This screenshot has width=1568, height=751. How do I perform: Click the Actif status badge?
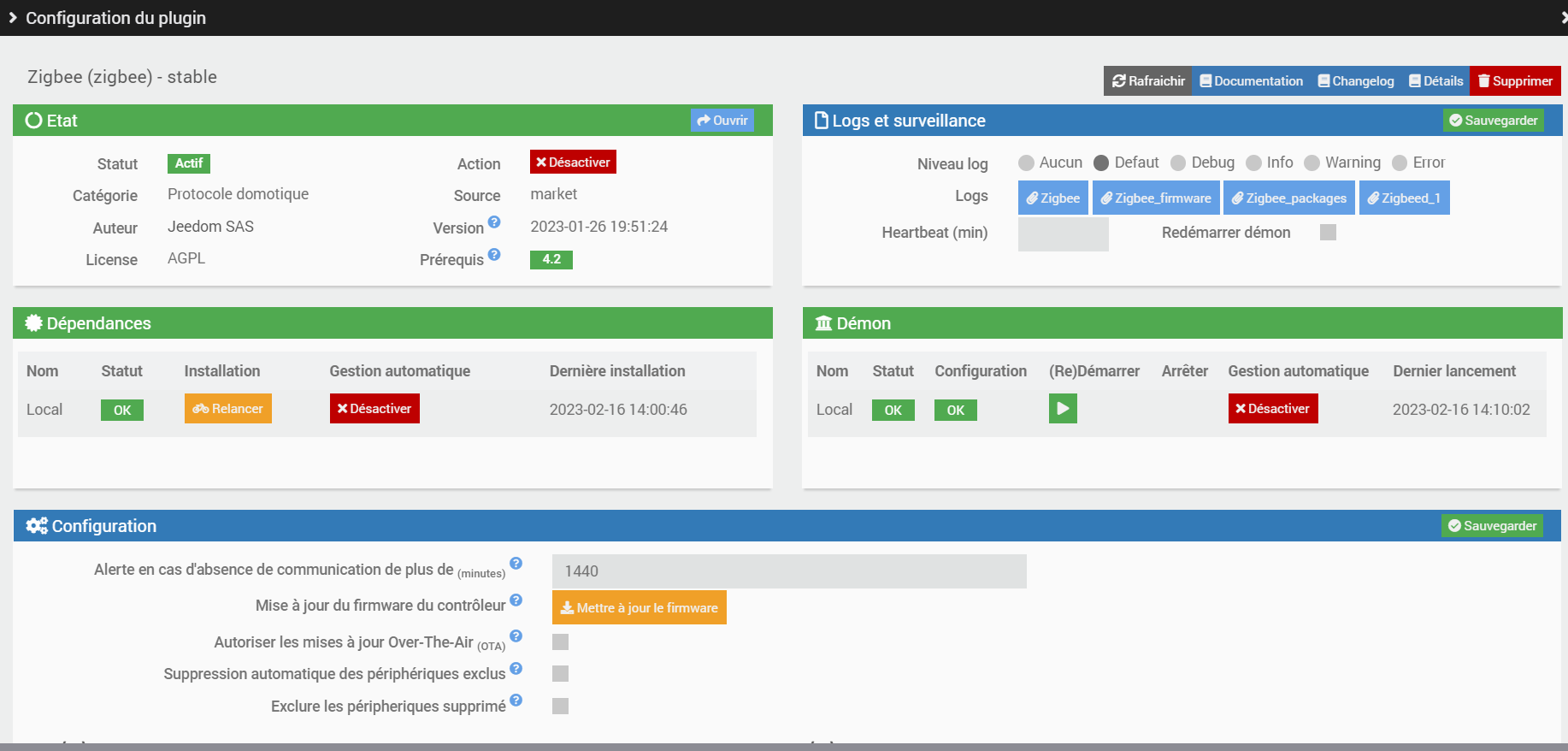pos(189,163)
